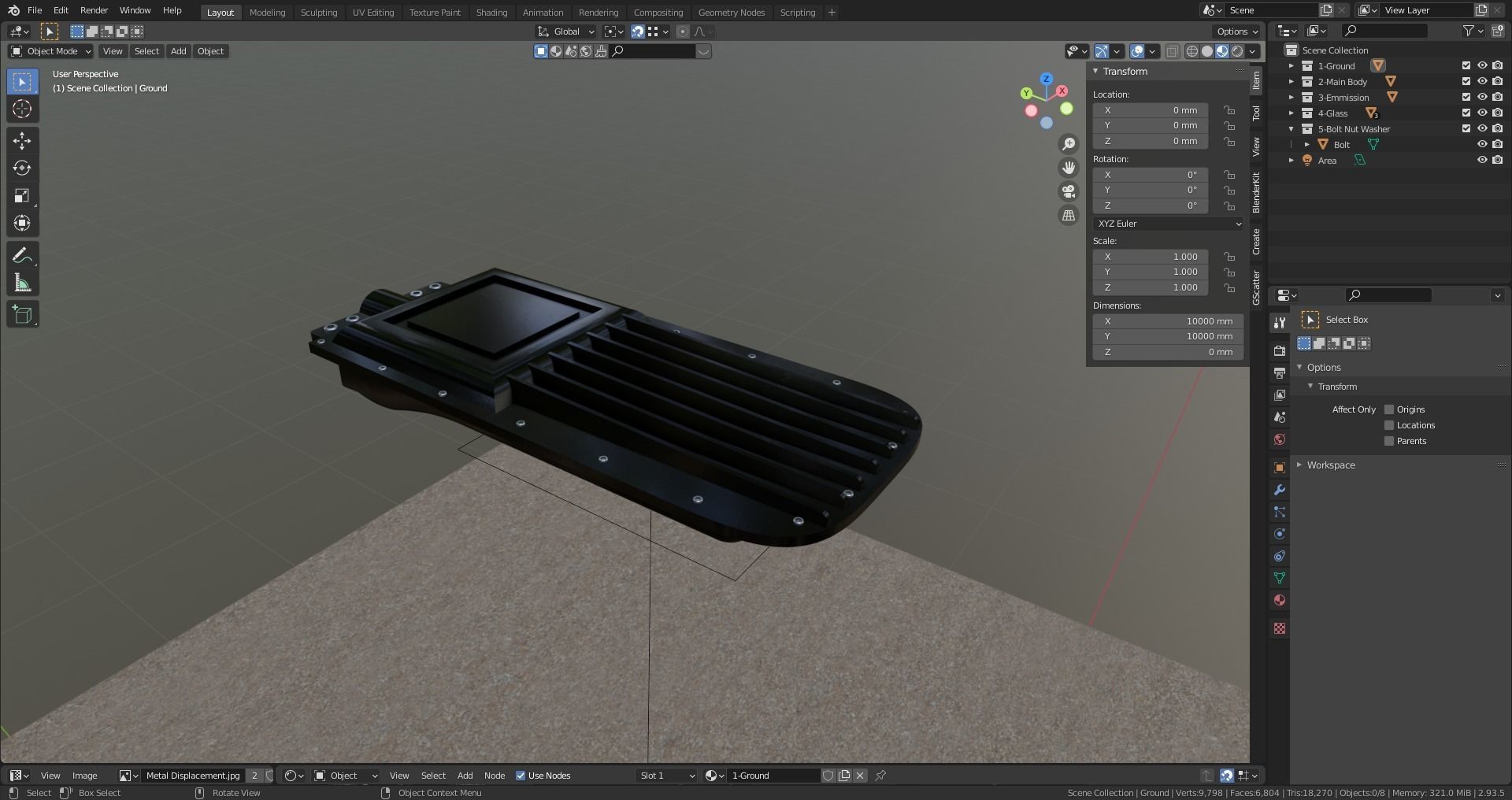Switch to wireframe viewport shading
Viewport: 1512px width, 800px height.
(1192, 51)
